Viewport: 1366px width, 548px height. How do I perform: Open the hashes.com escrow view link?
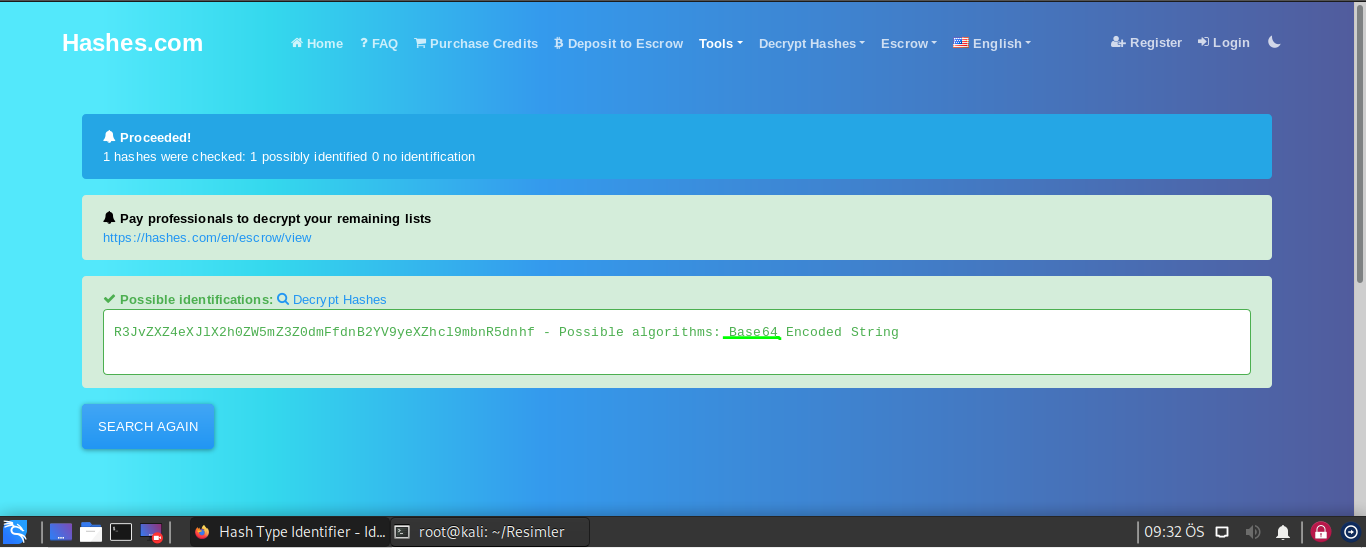[207, 237]
